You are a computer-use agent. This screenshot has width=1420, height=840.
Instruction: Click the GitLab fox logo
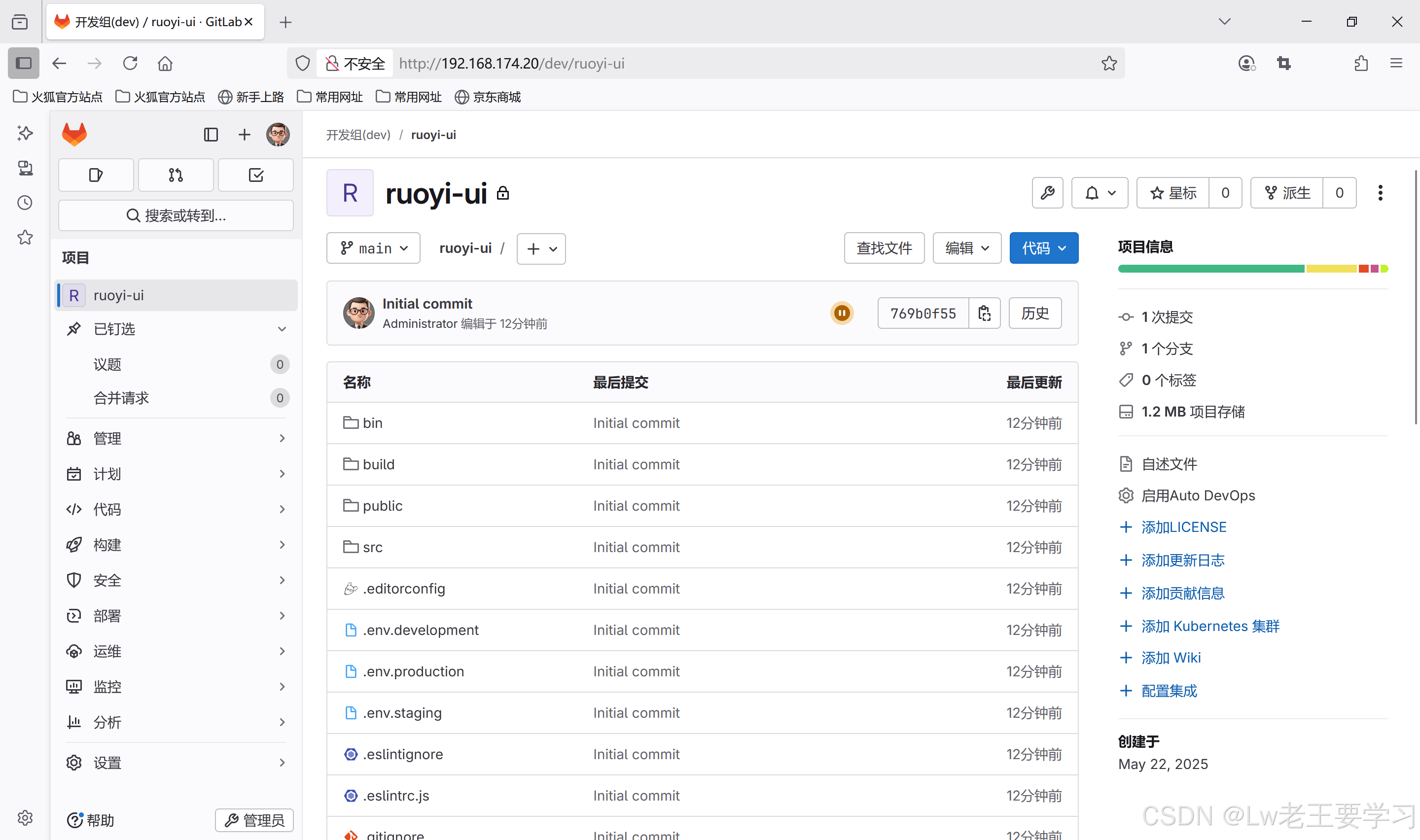coord(74,135)
